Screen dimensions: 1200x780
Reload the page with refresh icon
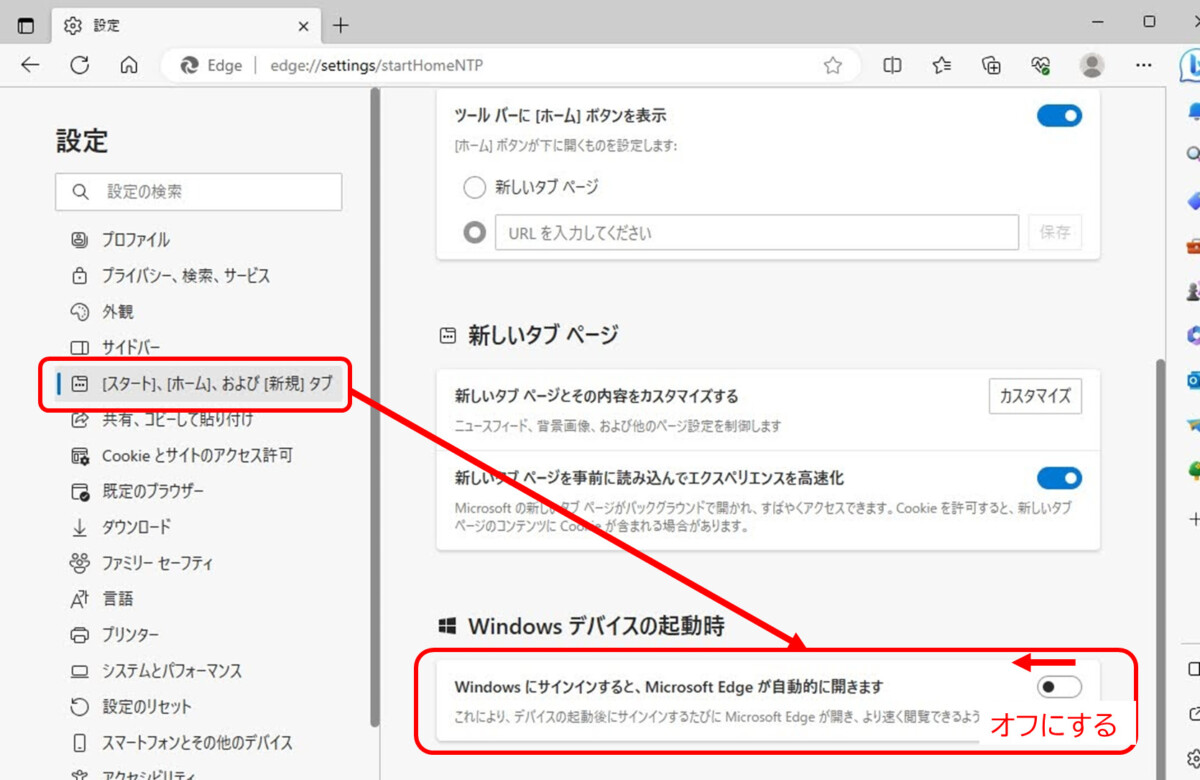[79, 65]
